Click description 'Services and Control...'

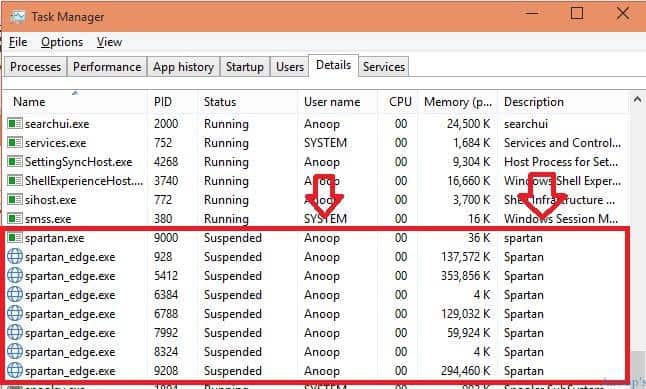[x=562, y=143]
